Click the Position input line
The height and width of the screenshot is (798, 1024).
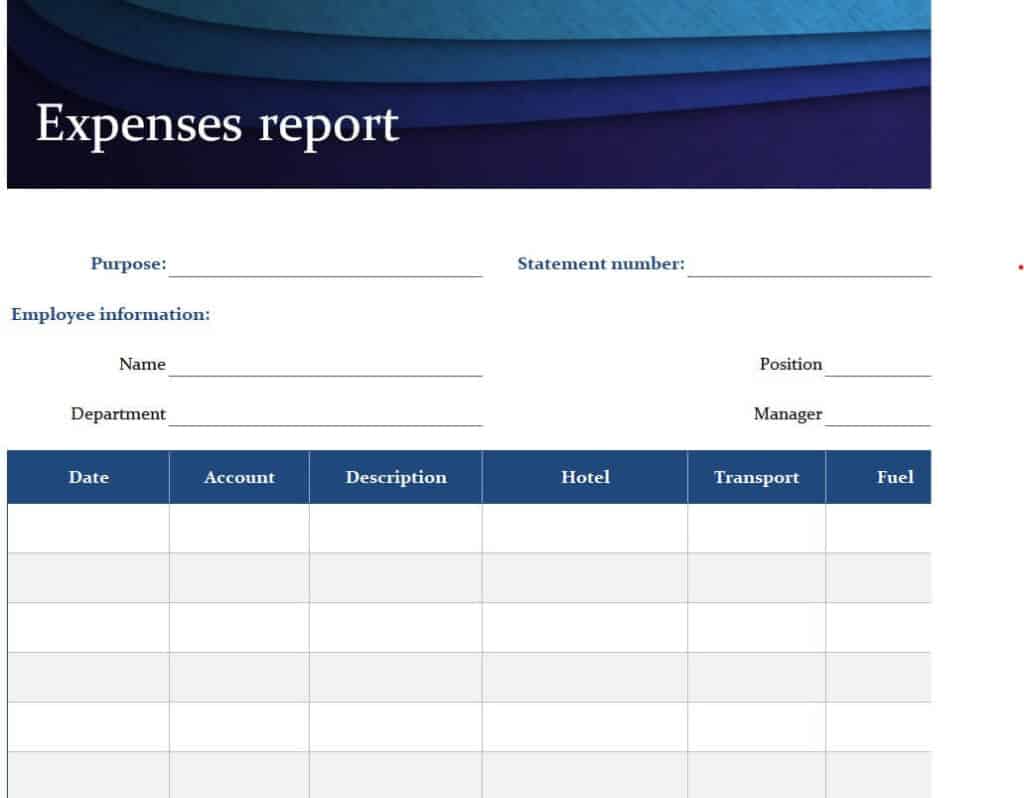(x=878, y=364)
